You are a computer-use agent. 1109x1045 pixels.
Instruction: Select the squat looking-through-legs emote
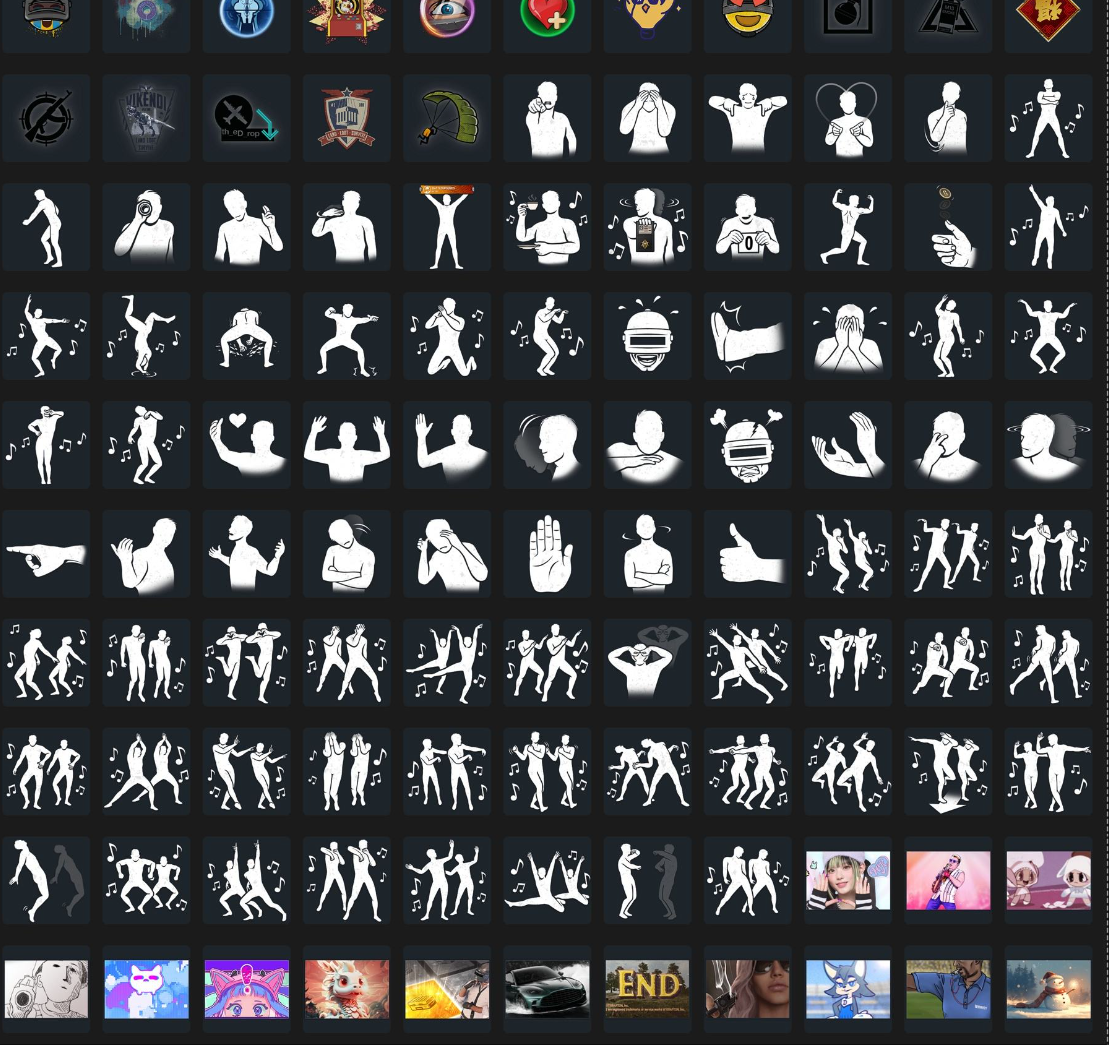click(247, 336)
